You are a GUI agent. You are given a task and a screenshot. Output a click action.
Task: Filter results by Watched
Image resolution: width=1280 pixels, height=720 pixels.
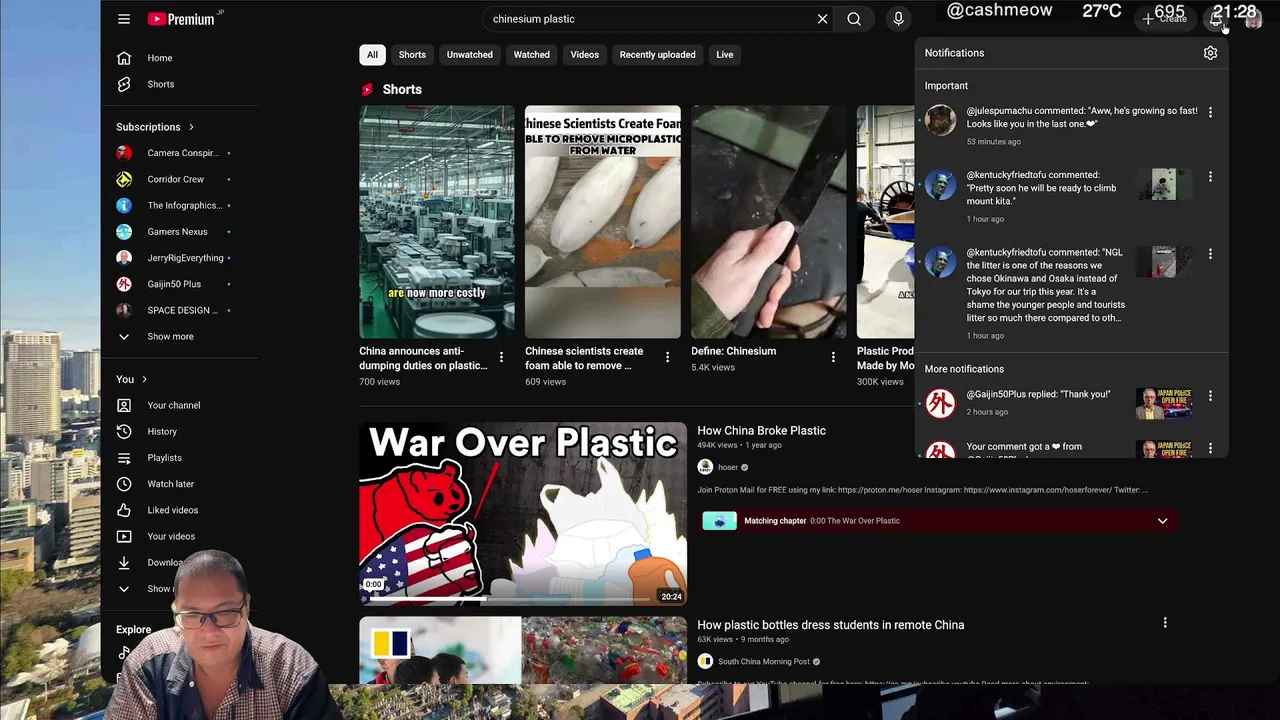[x=532, y=55]
